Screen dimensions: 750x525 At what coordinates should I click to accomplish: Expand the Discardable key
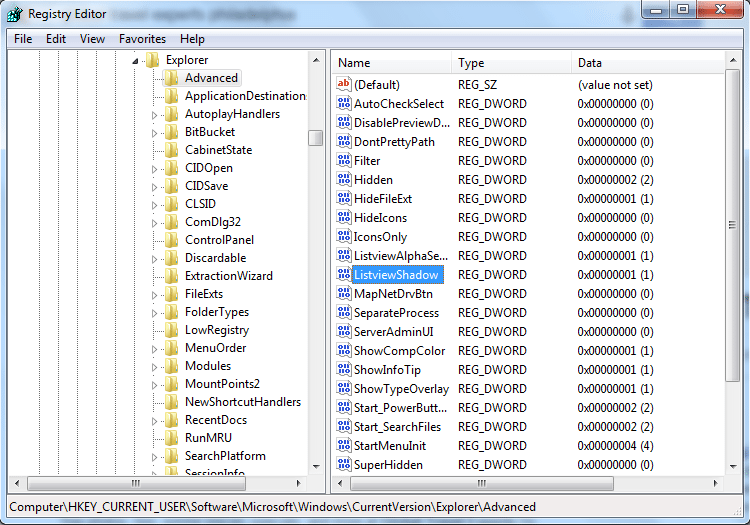pyautogui.click(x=154, y=259)
